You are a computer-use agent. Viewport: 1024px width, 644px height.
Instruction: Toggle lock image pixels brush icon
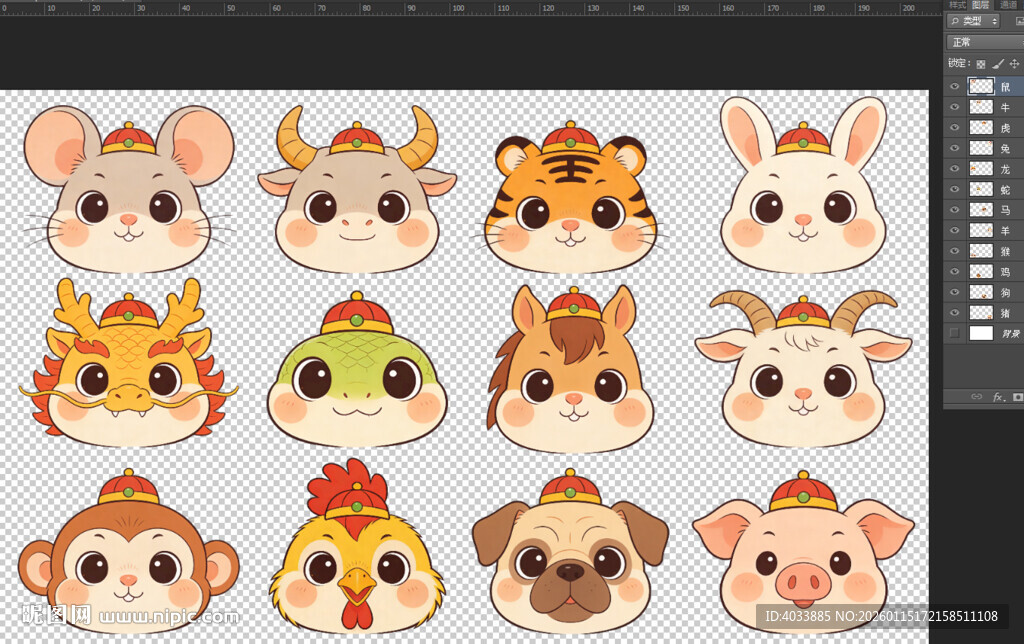pos(998,63)
